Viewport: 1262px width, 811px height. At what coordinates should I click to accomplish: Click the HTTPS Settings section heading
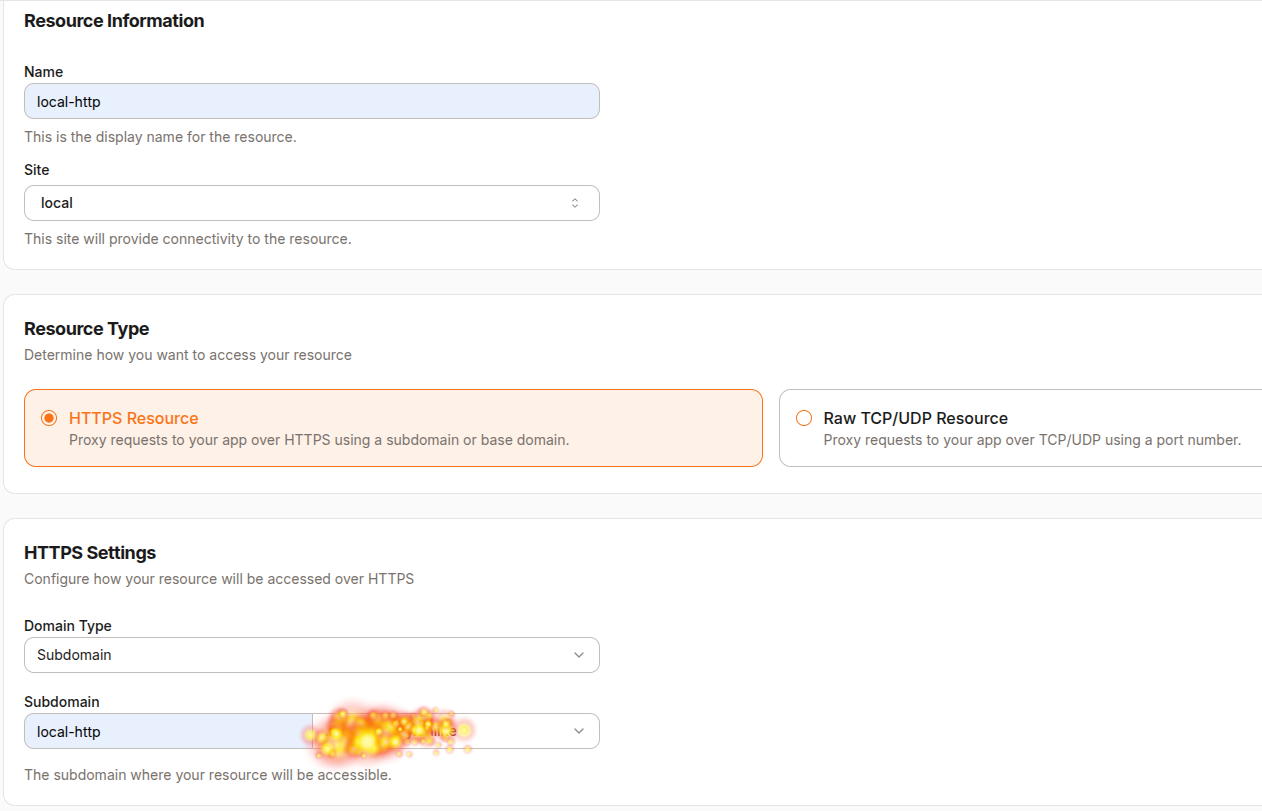click(x=90, y=553)
